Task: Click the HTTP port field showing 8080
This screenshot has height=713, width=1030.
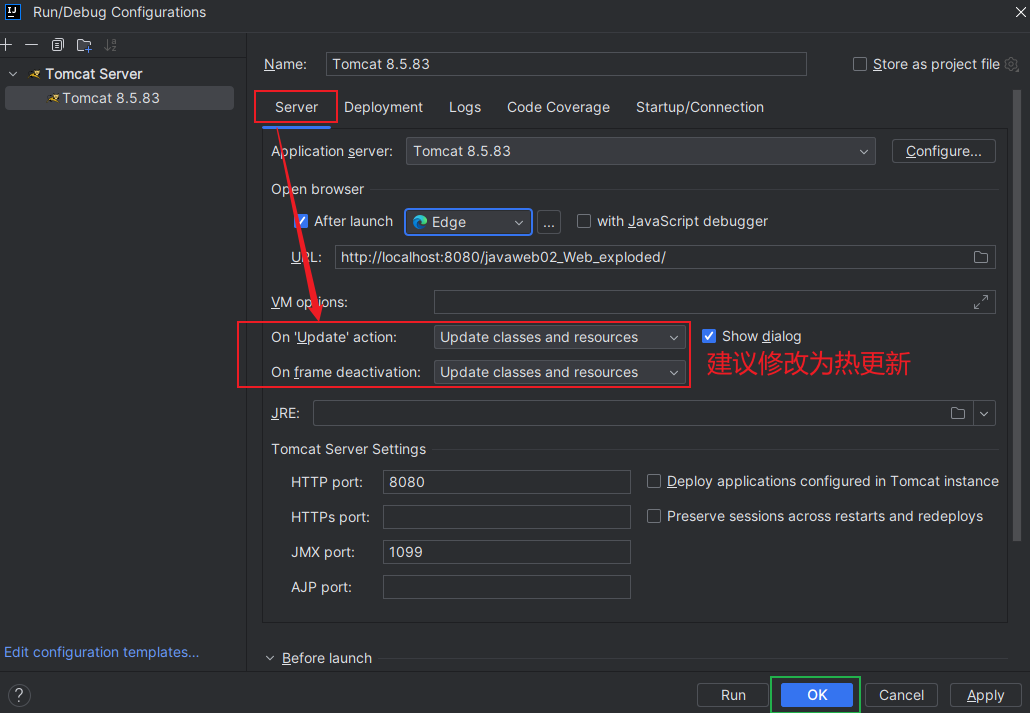Action: (506, 482)
